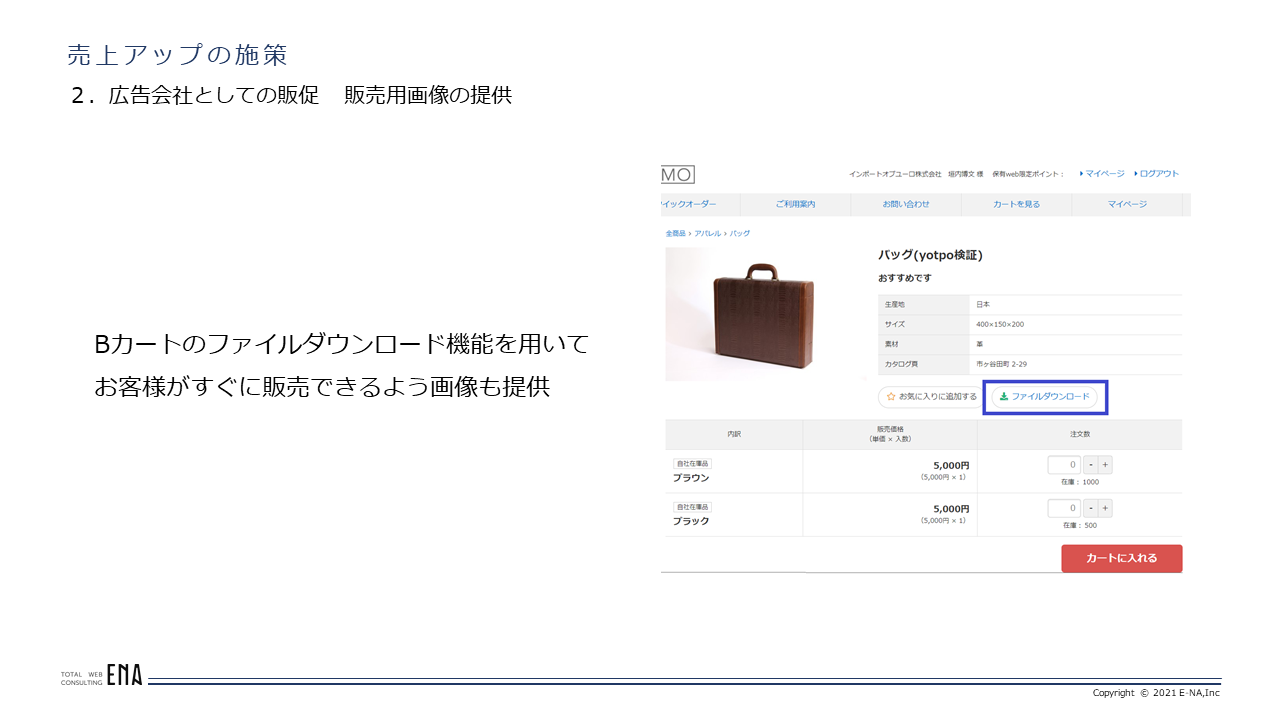The width and height of the screenshot is (1280, 720).
Task: Click the カタログ頁 value 市ヶ谷田町 2-29
Action: click(x=1002, y=364)
